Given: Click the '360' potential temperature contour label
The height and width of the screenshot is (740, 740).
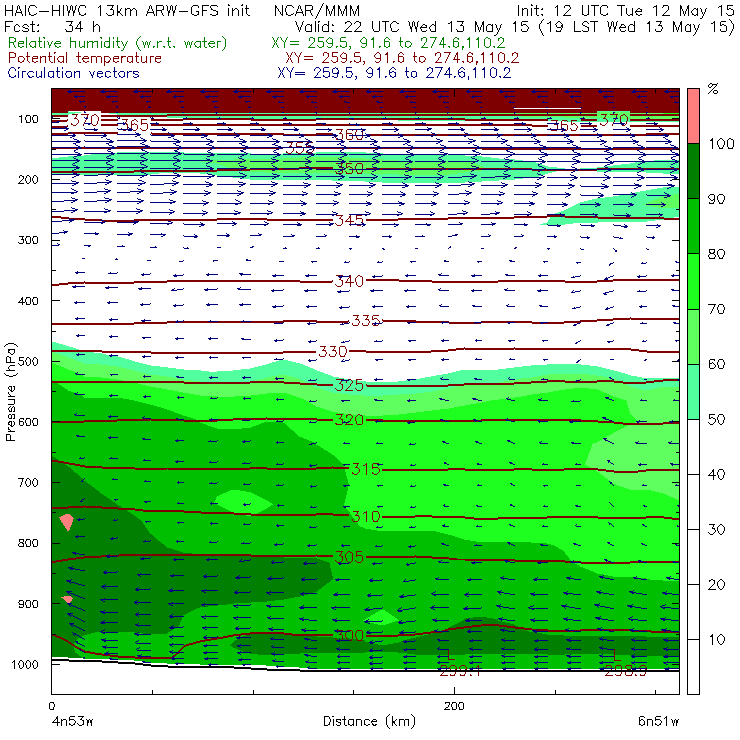Looking at the screenshot, I should pyautogui.click(x=349, y=135).
